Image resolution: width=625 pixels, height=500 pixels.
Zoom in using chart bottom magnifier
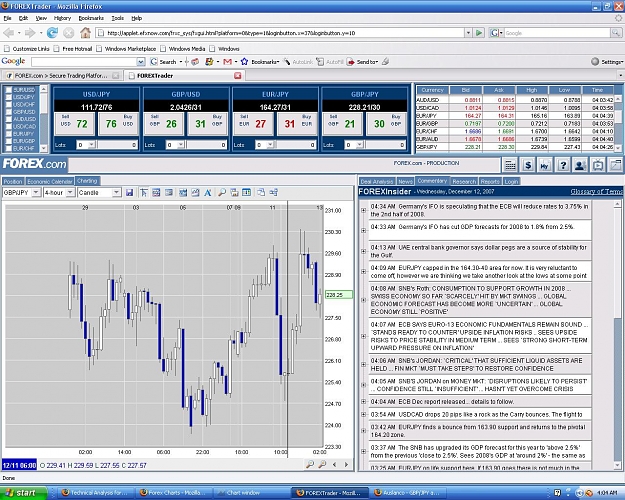click(310, 464)
